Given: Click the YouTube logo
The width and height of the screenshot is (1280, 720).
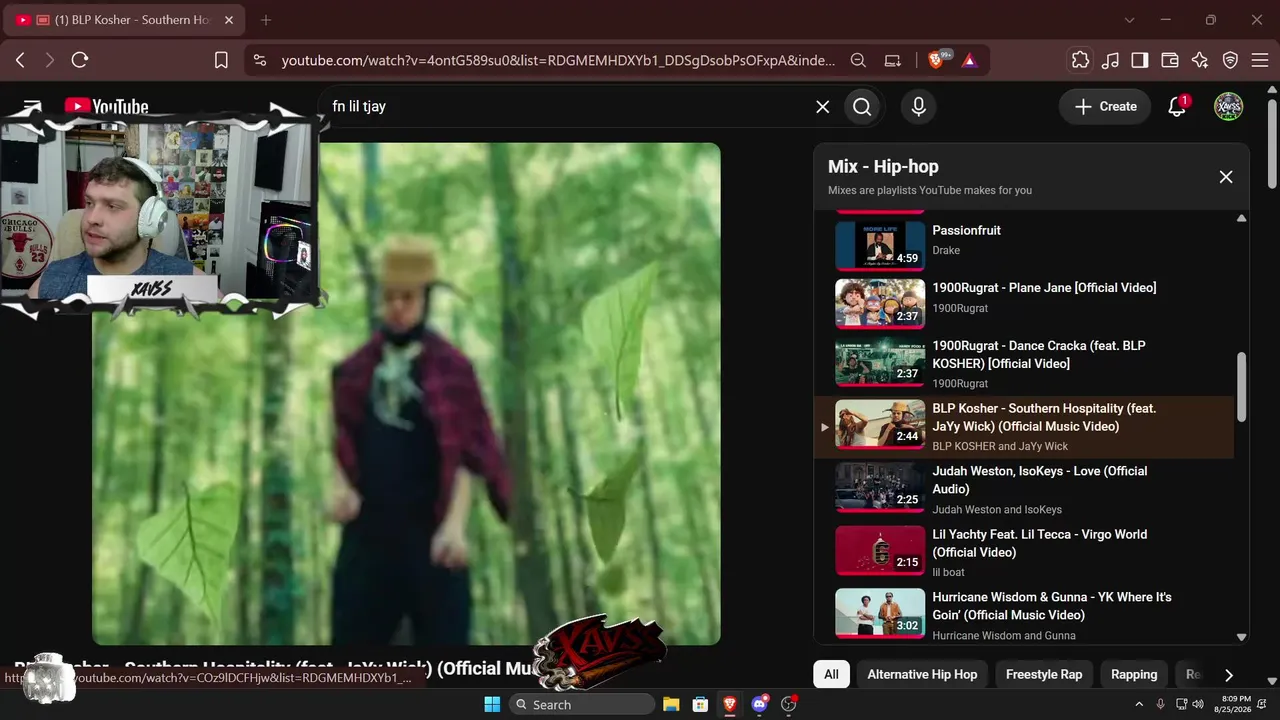Looking at the screenshot, I should [106, 106].
